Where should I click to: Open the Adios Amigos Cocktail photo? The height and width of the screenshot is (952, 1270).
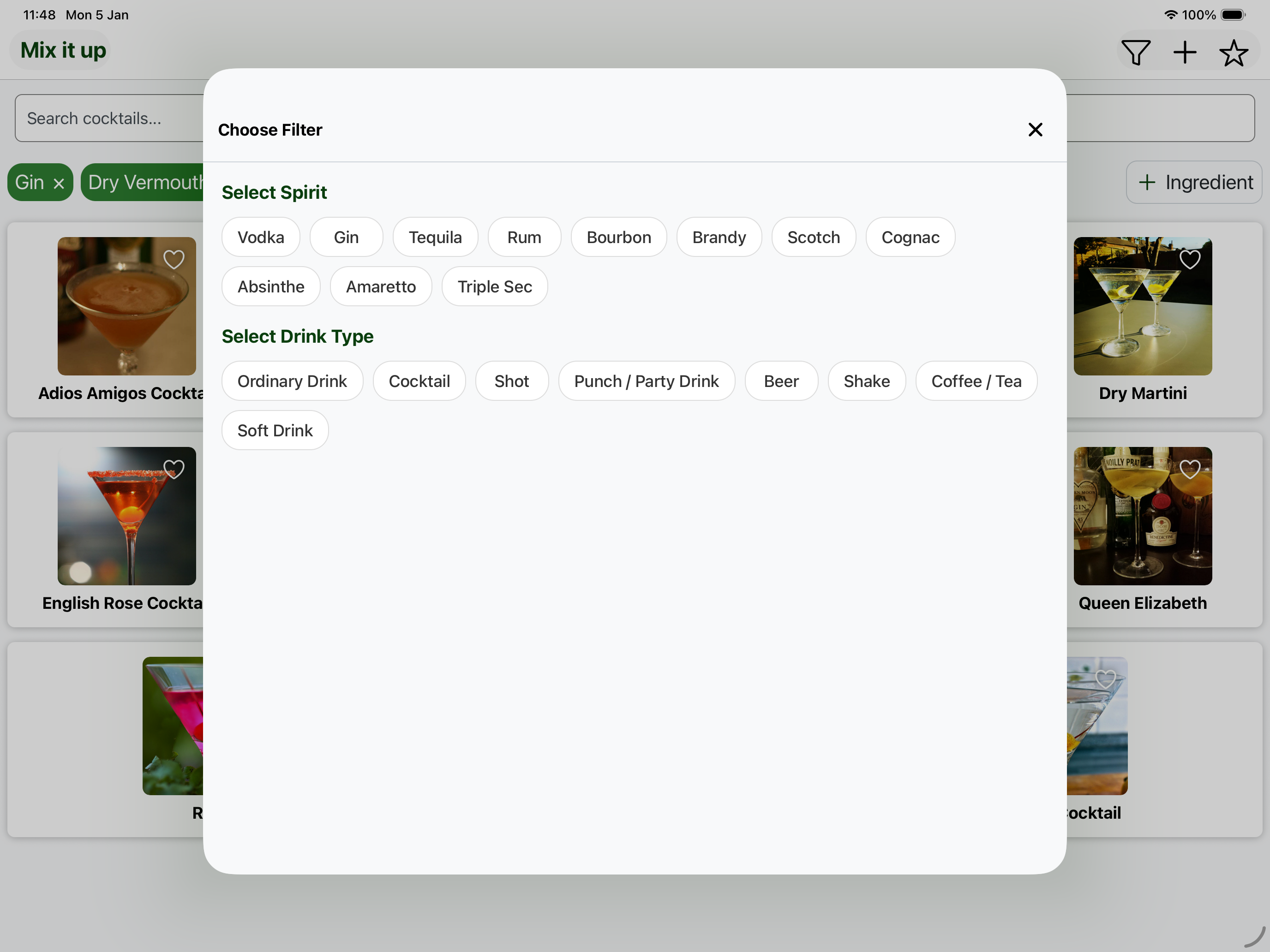[126, 306]
